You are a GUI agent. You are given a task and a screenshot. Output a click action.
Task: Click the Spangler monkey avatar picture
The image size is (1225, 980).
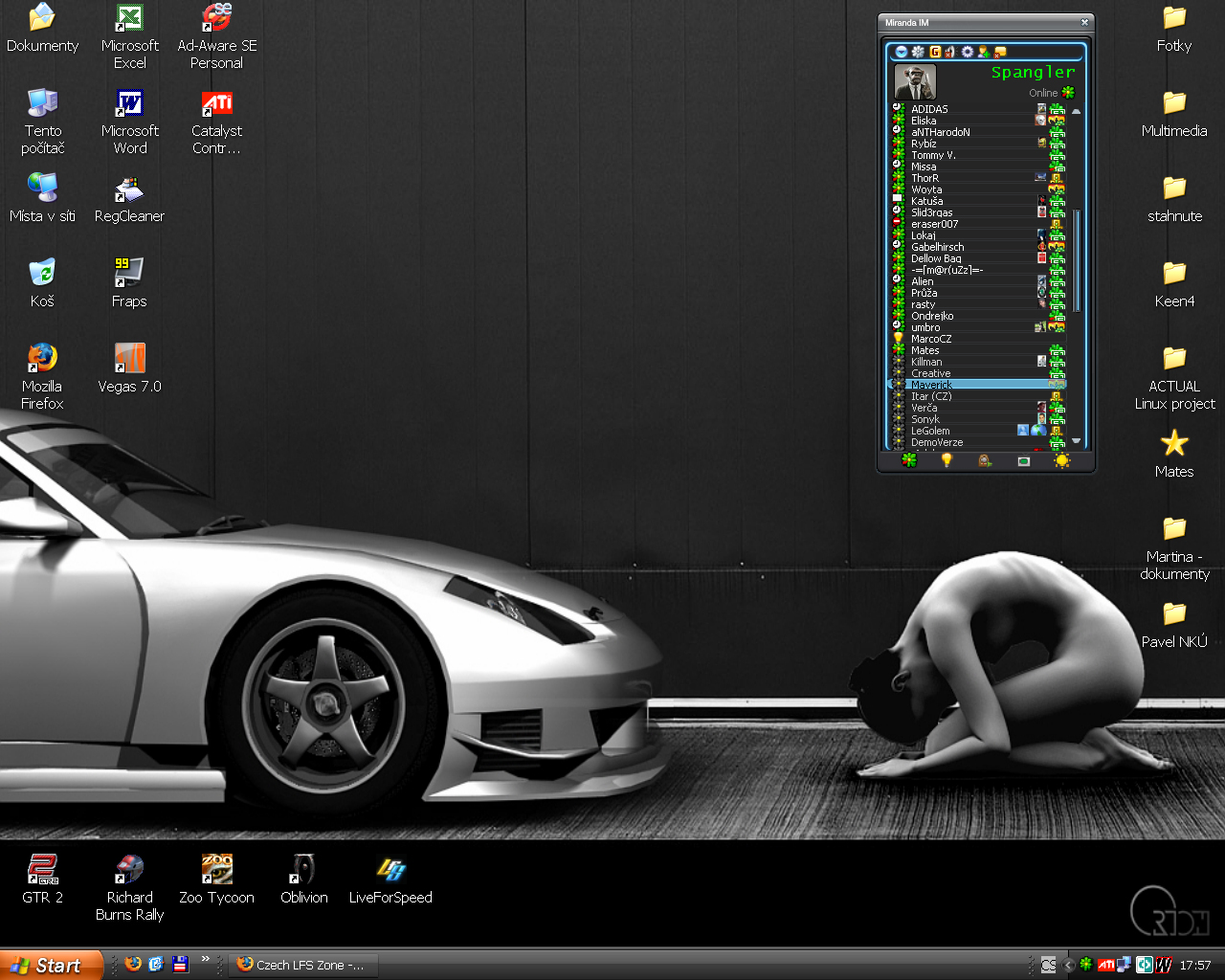tap(915, 82)
